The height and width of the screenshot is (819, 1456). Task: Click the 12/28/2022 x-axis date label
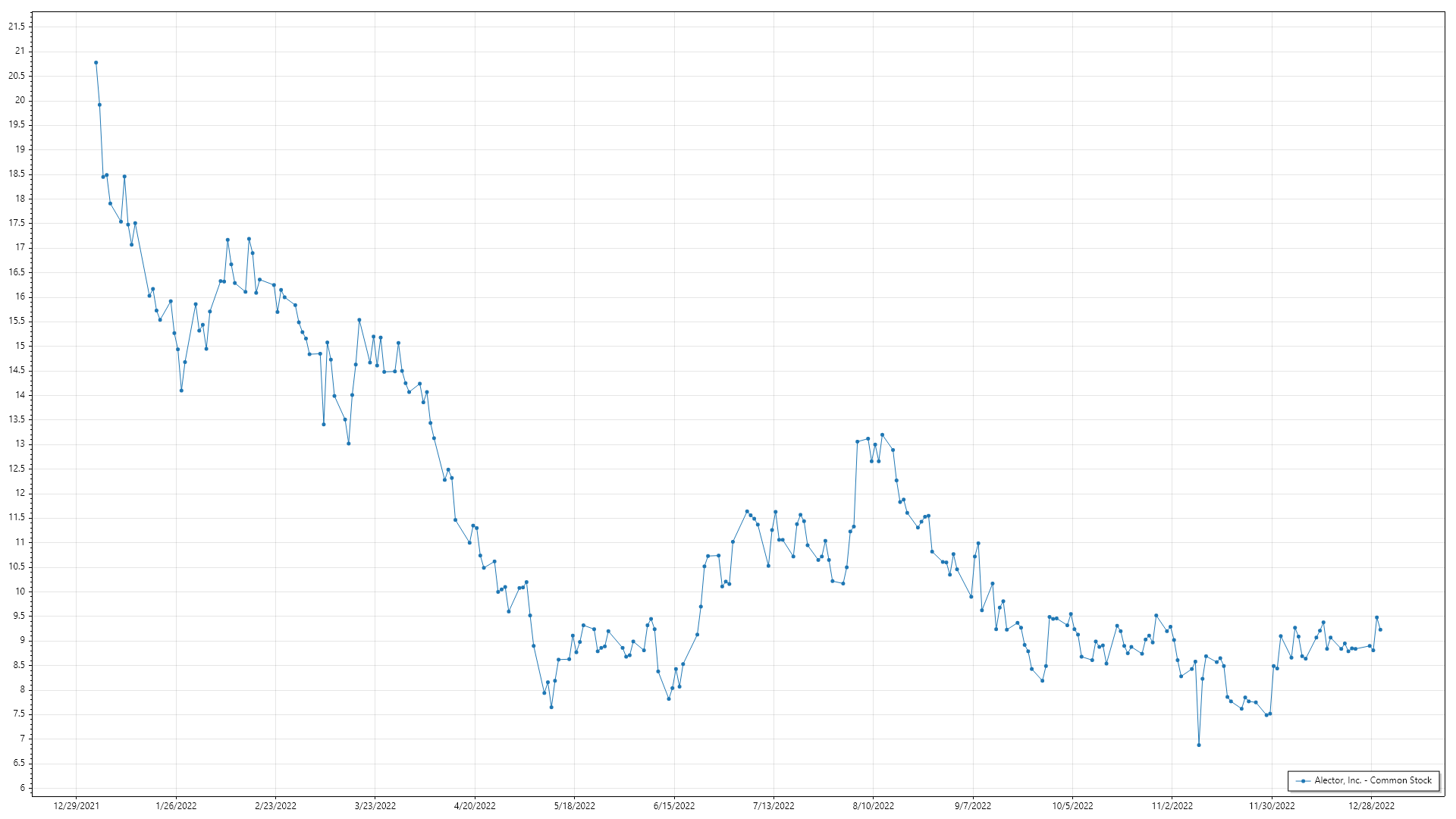pyautogui.click(x=1371, y=806)
